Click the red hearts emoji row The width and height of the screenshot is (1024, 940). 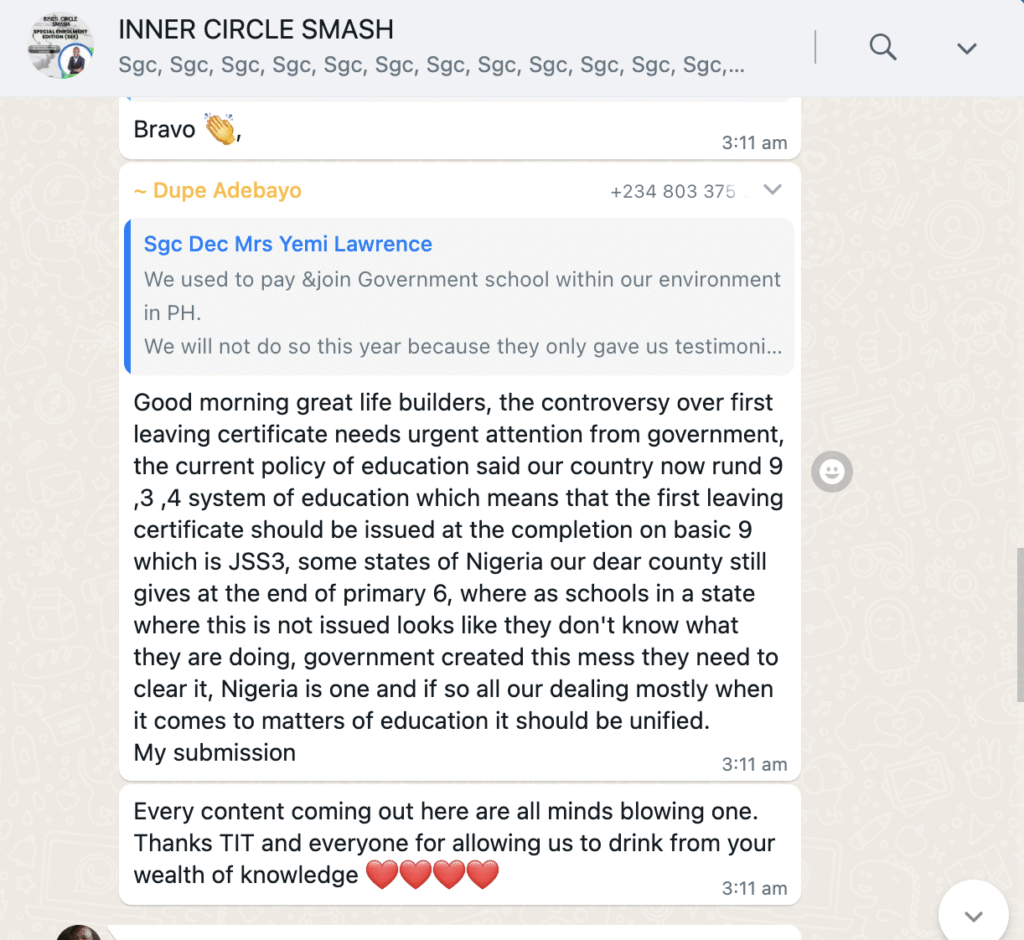tap(432, 874)
